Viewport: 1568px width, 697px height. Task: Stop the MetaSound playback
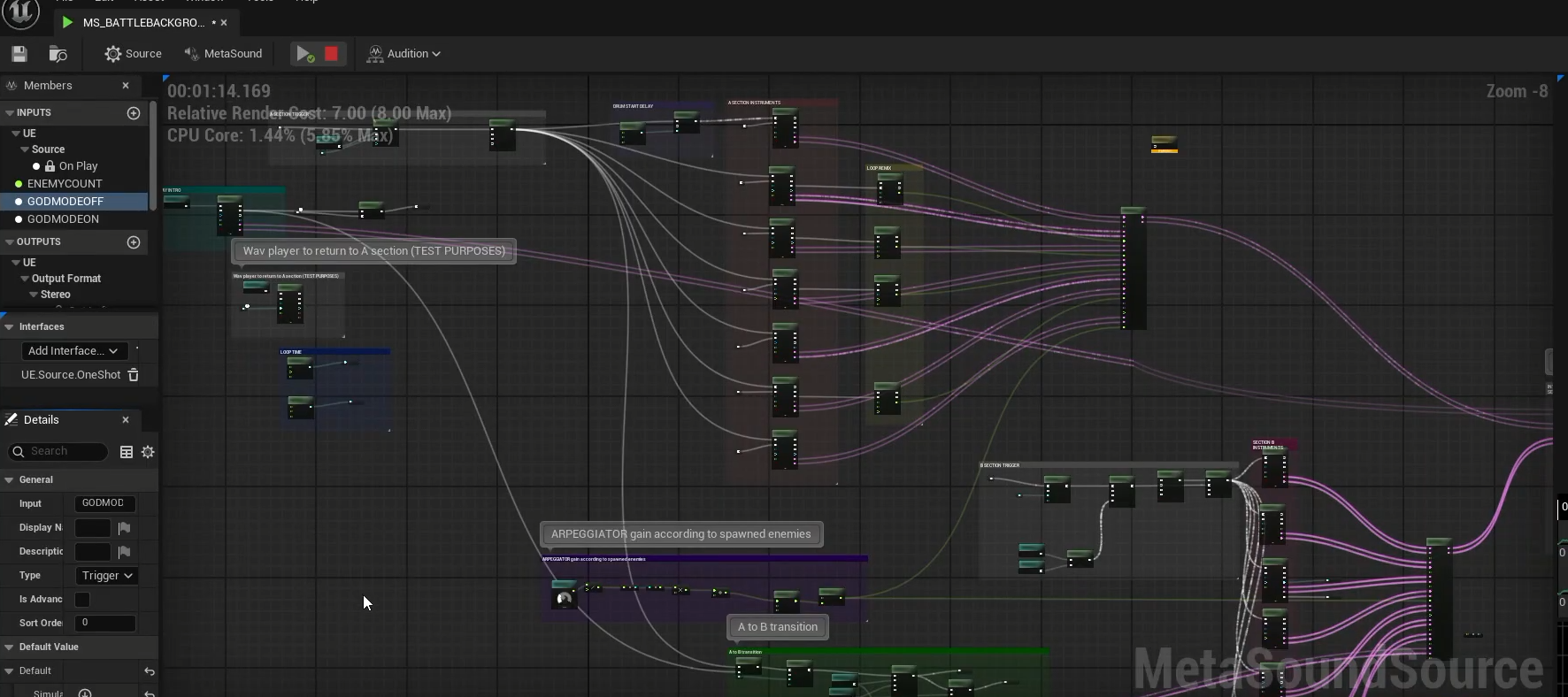tap(331, 54)
